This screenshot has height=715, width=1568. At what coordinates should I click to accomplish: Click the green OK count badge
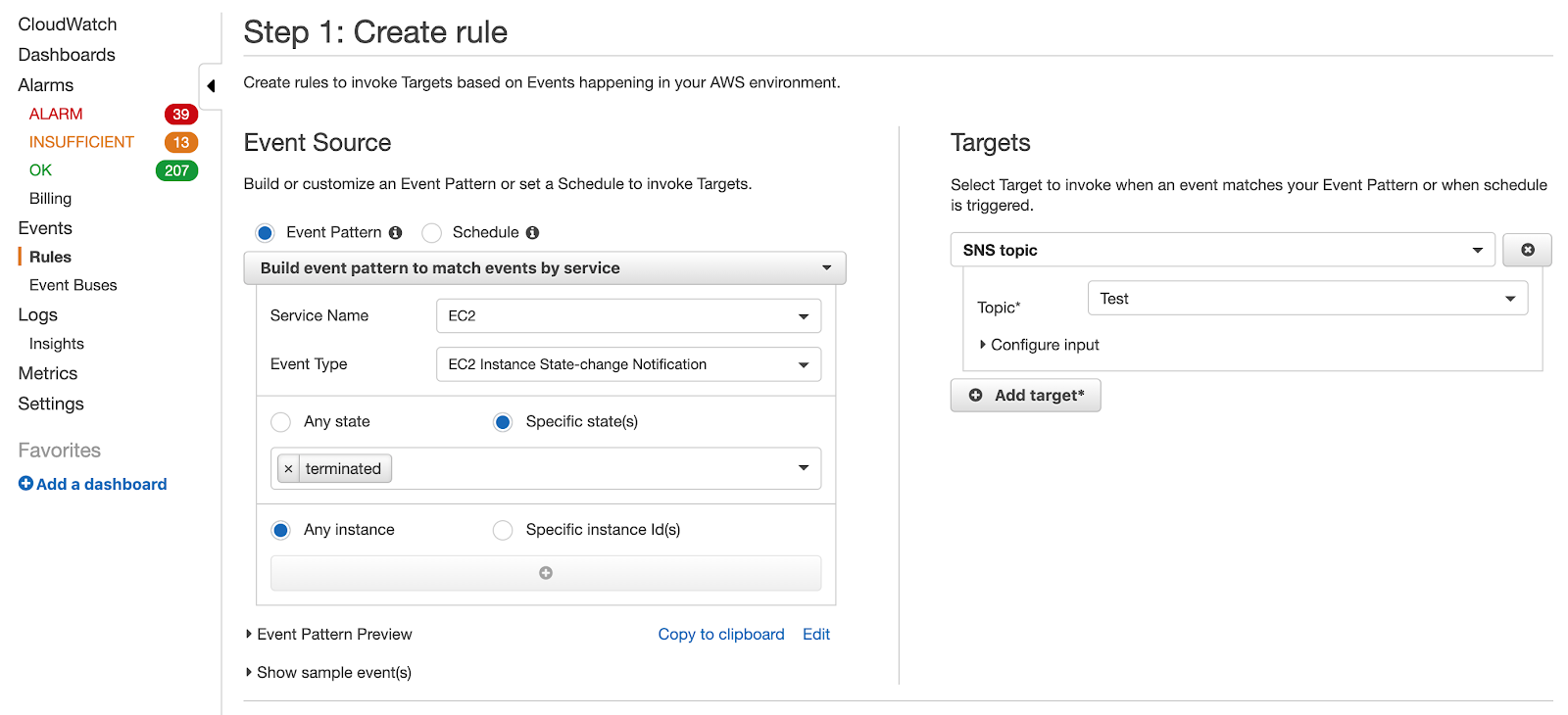[x=176, y=170]
